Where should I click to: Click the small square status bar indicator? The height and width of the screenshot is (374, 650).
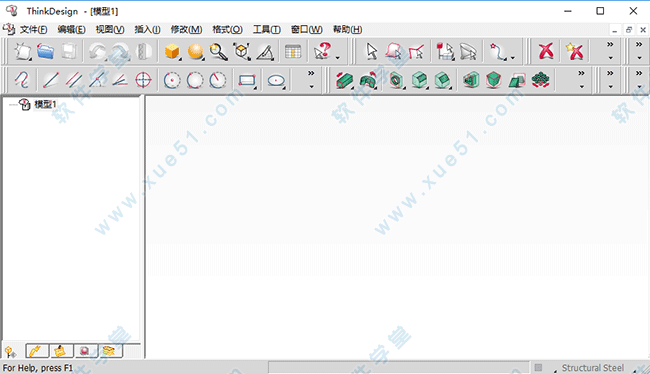pos(538,367)
